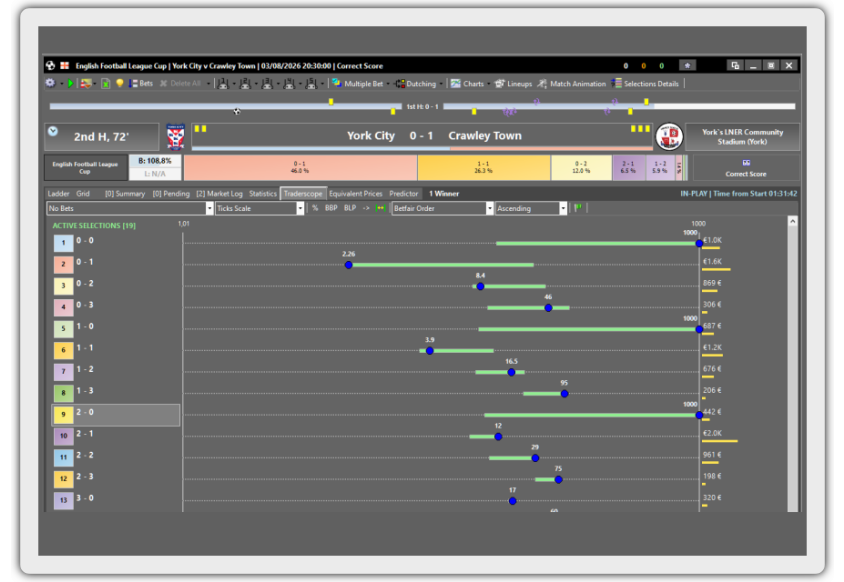Click the 12 price dot for 2 - 1
The image size is (844, 582).
click(498, 437)
